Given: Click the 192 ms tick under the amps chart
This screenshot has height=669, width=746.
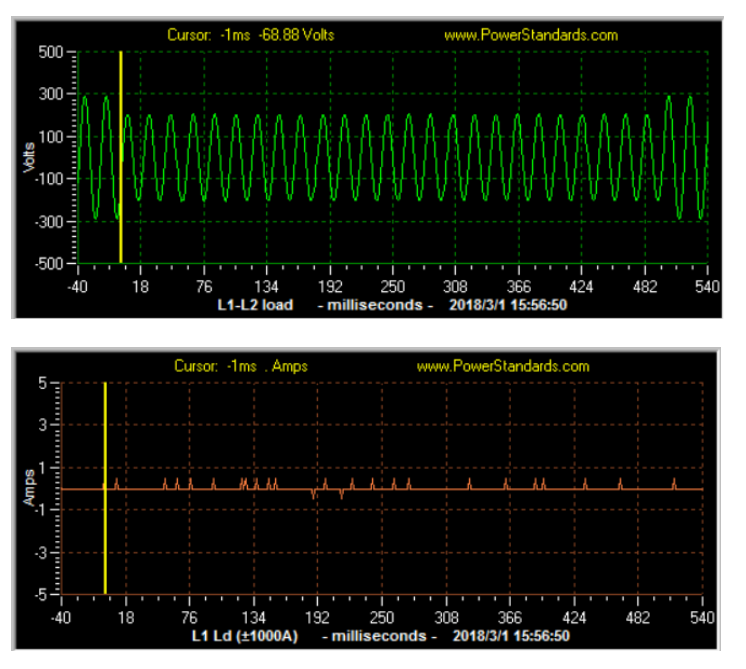Looking at the screenshot, I should (x=318, y=616).
